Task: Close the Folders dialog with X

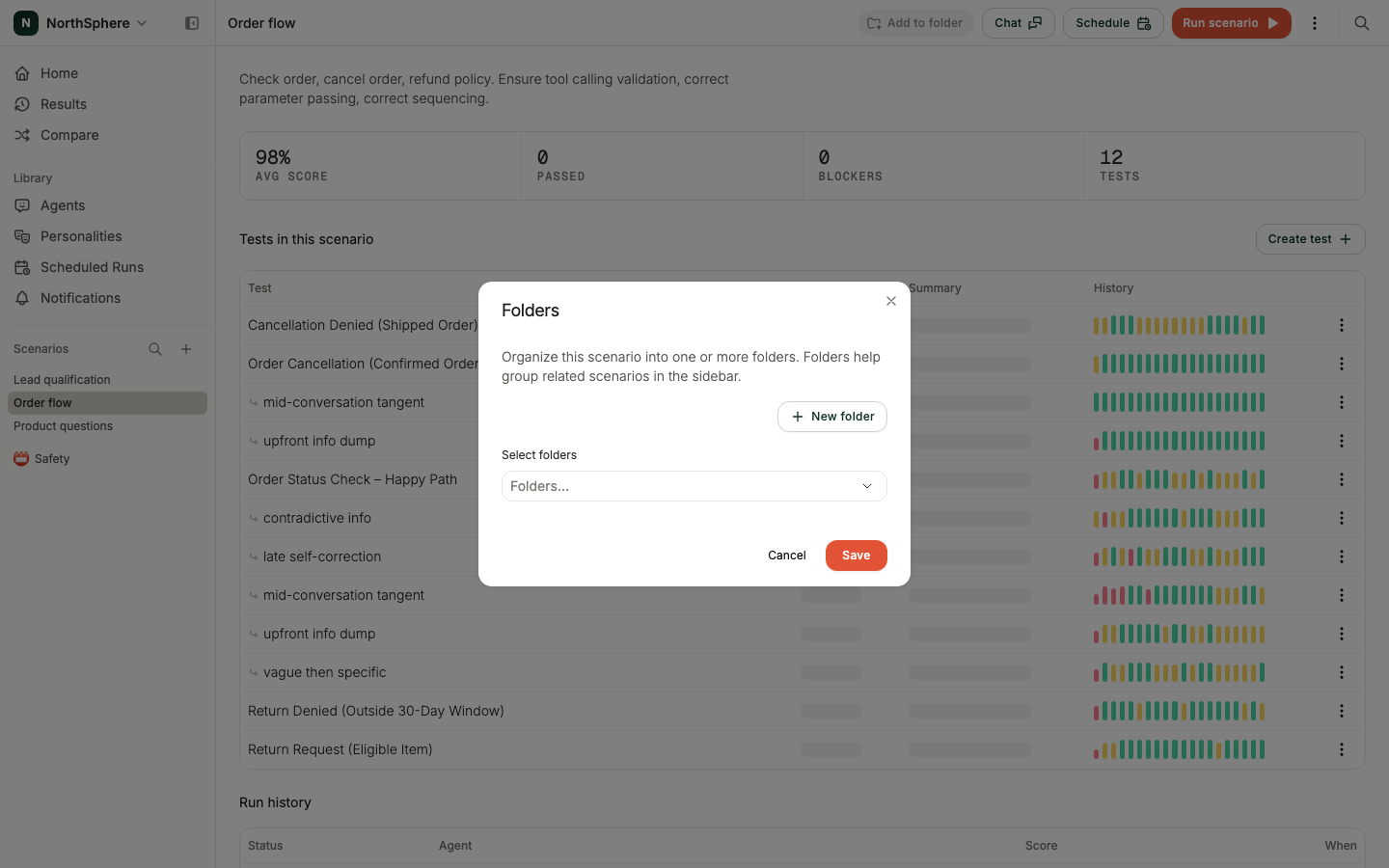Action: (x=891, y=301)
